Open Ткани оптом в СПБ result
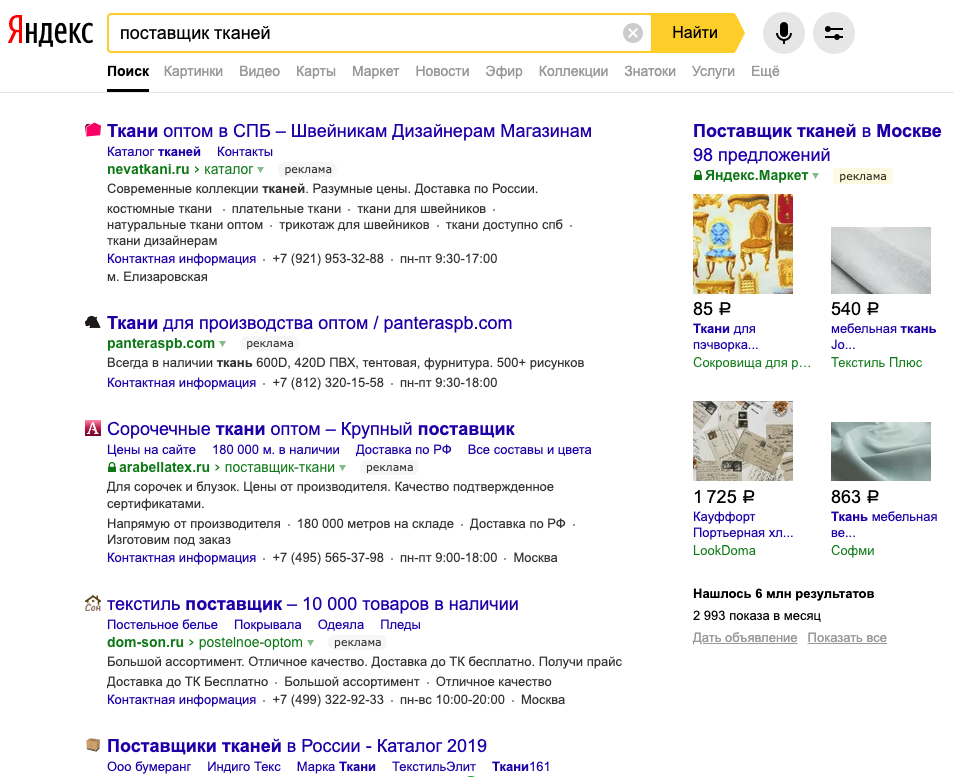Screen dimensions: 954x777 click(349, 131)
